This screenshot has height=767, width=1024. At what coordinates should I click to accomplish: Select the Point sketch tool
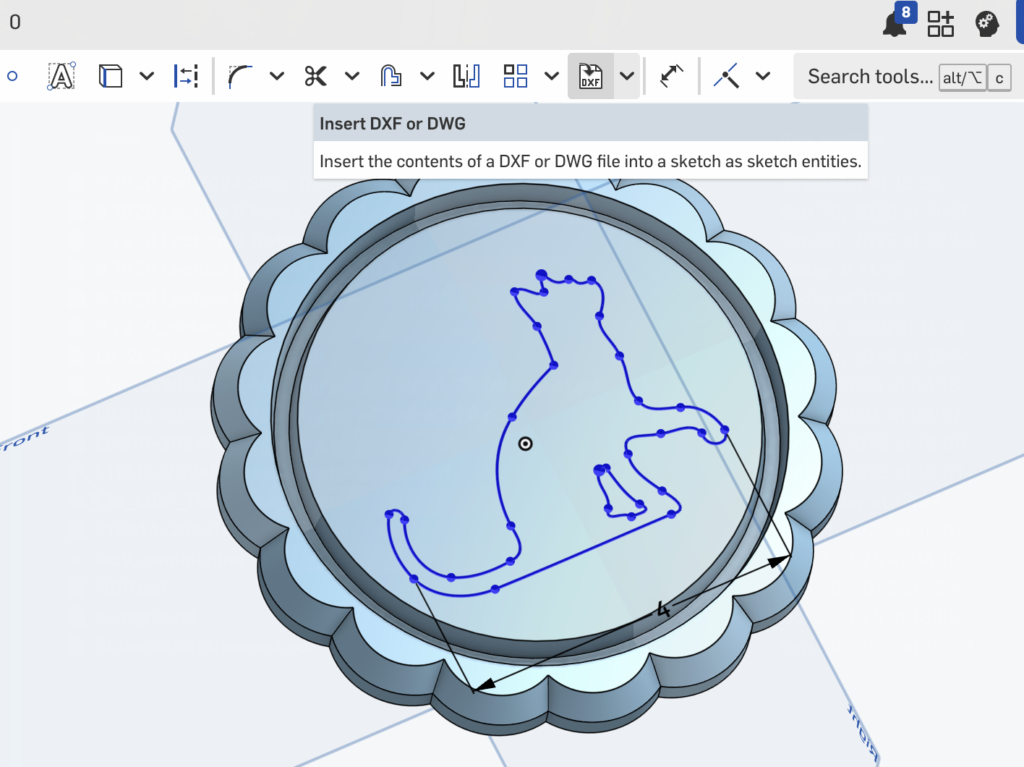(12, 76)
